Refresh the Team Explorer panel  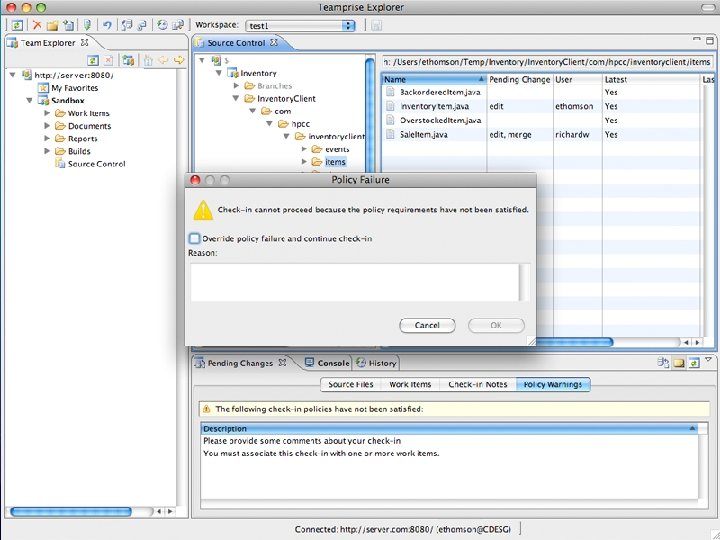(x=93, y=60)
